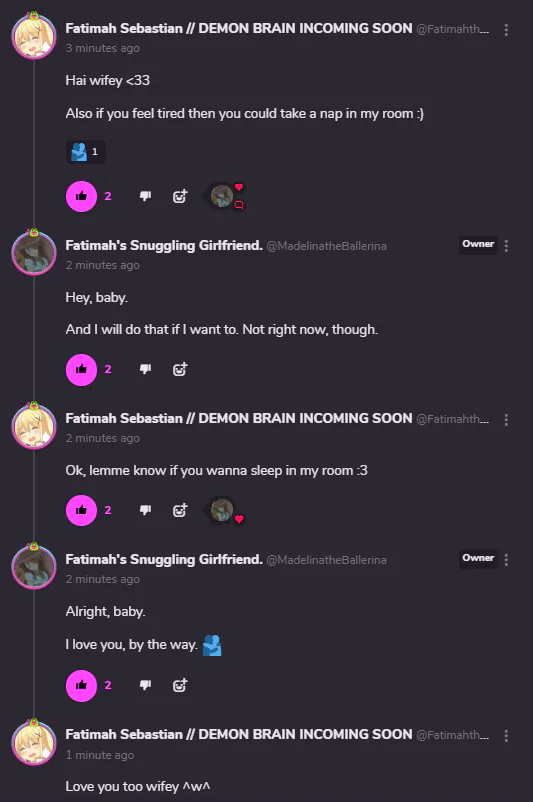Toggle the hugging emoji reaction counter
This screenshot has width=533, height=802.
click(x=85, y=152)
